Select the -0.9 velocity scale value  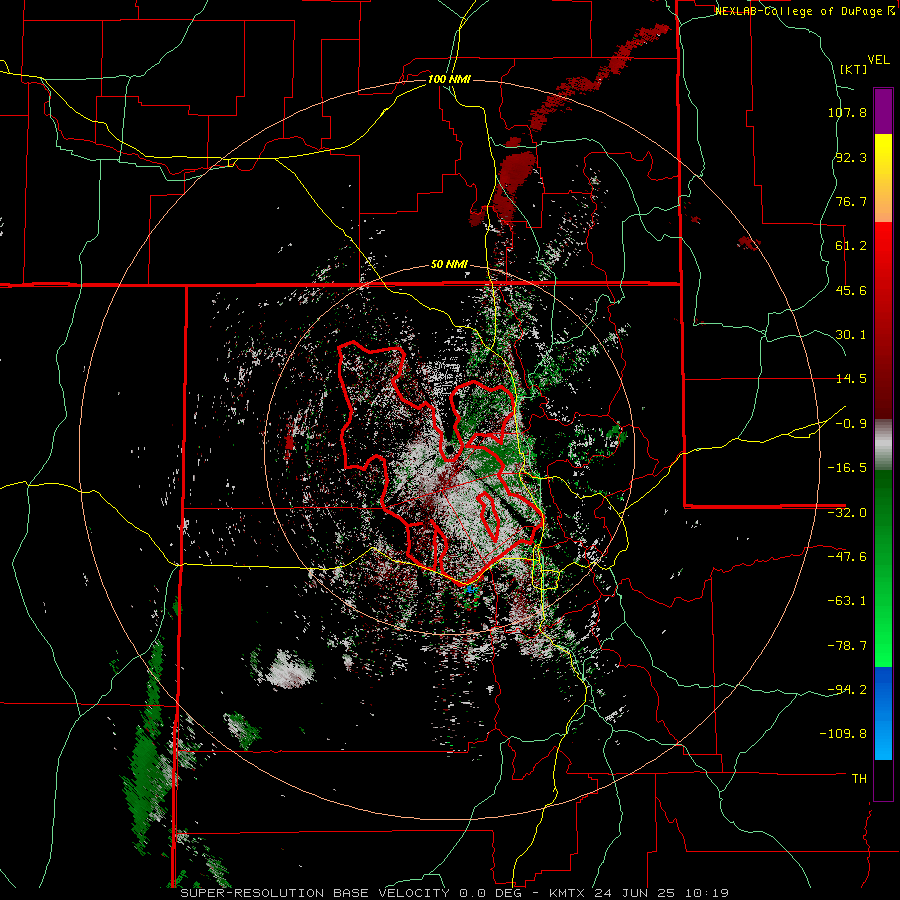tap(851, 424)
